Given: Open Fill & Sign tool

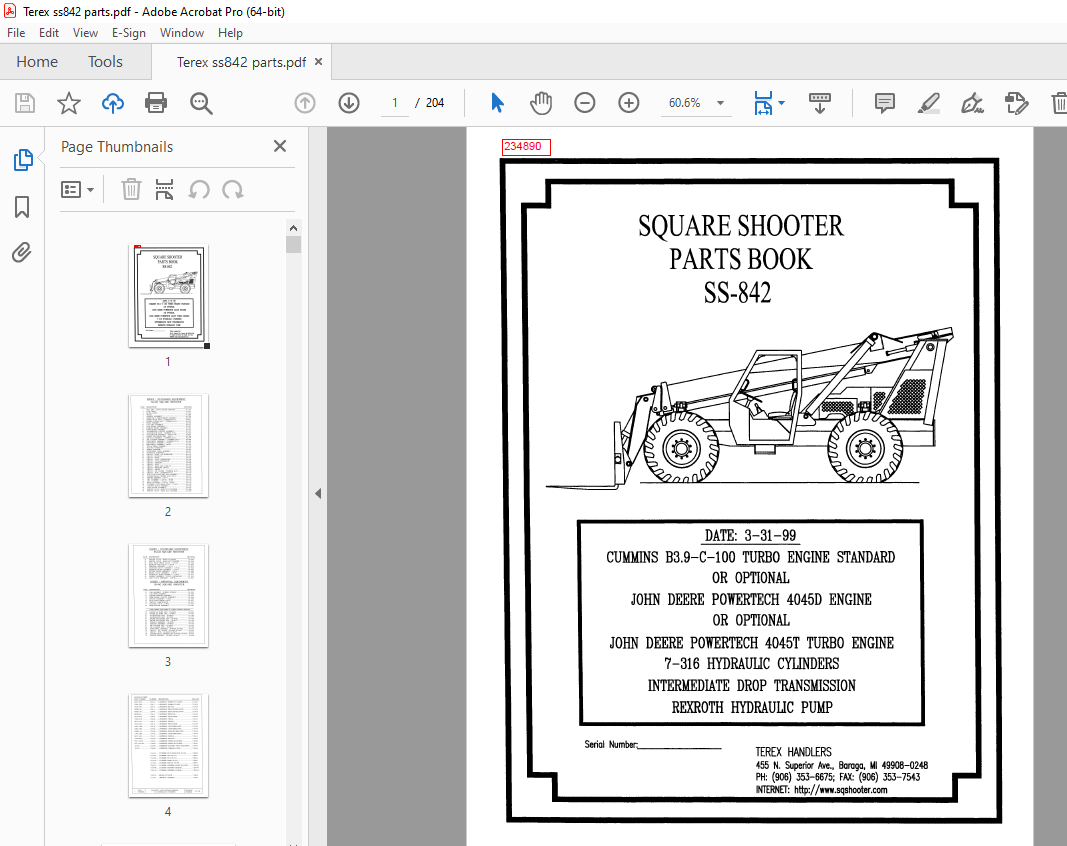Looking at the screenshot, I should point(972,103).
